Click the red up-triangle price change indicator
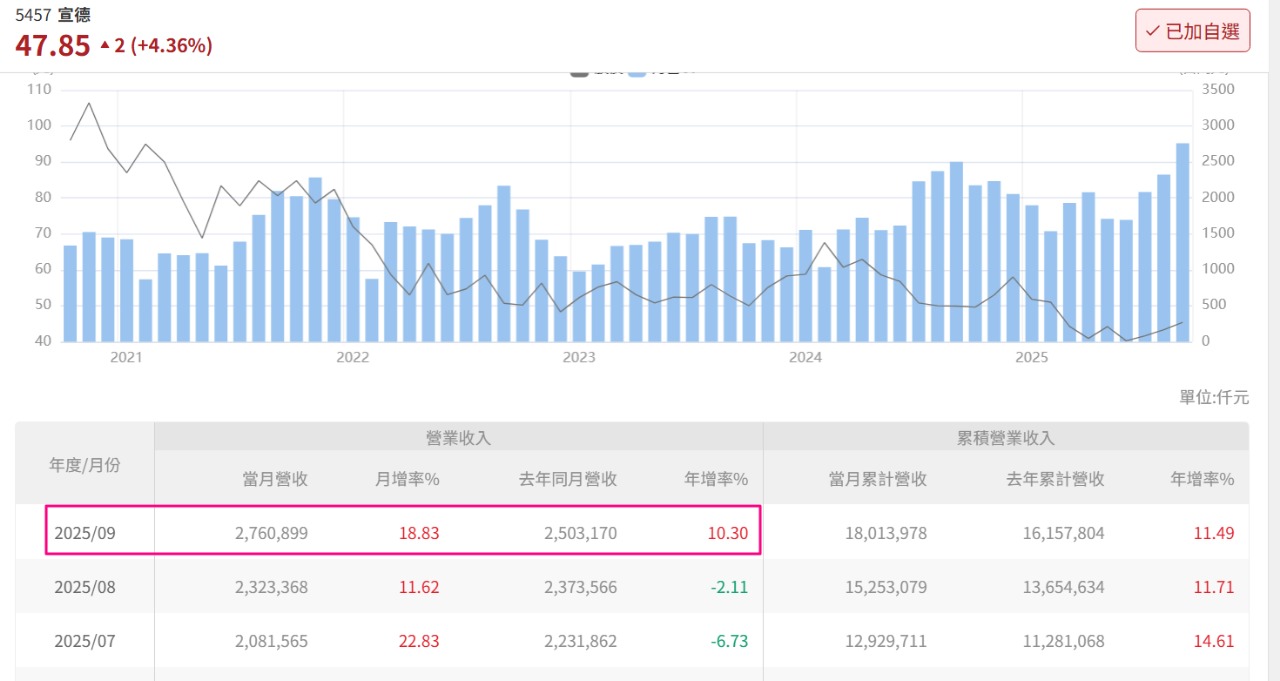This screenshot has width=1280, height=681. pyautogui.click(x=105, y=45)
